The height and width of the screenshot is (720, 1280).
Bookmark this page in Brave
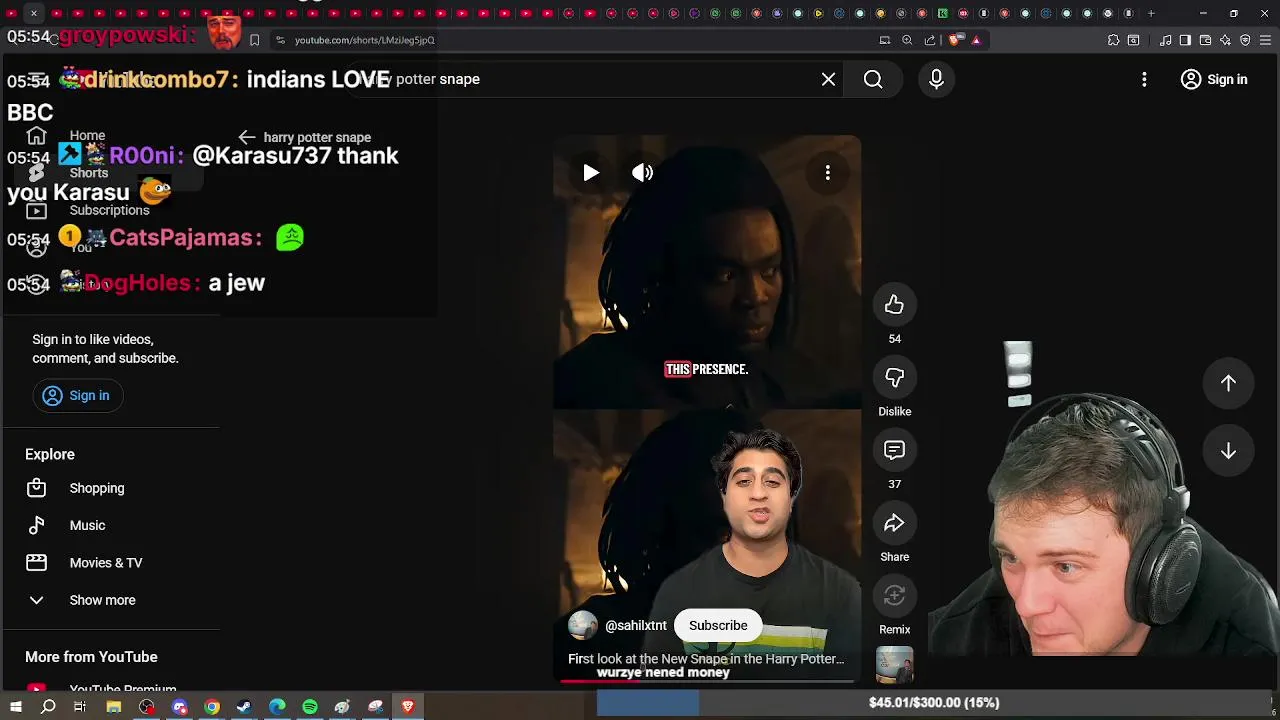point(254,40)
